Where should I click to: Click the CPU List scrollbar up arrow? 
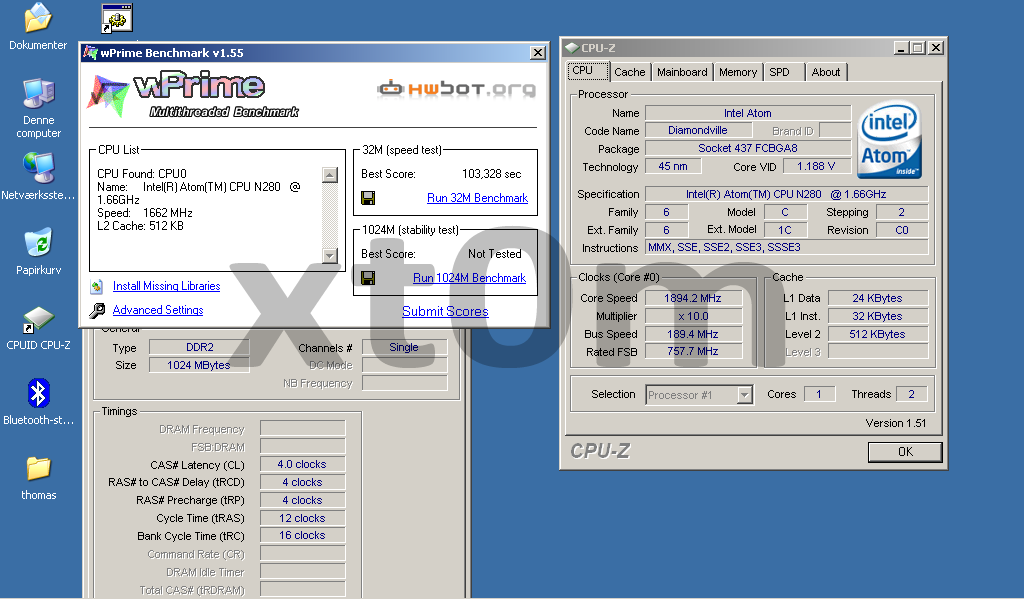click(x=330, y=175)
